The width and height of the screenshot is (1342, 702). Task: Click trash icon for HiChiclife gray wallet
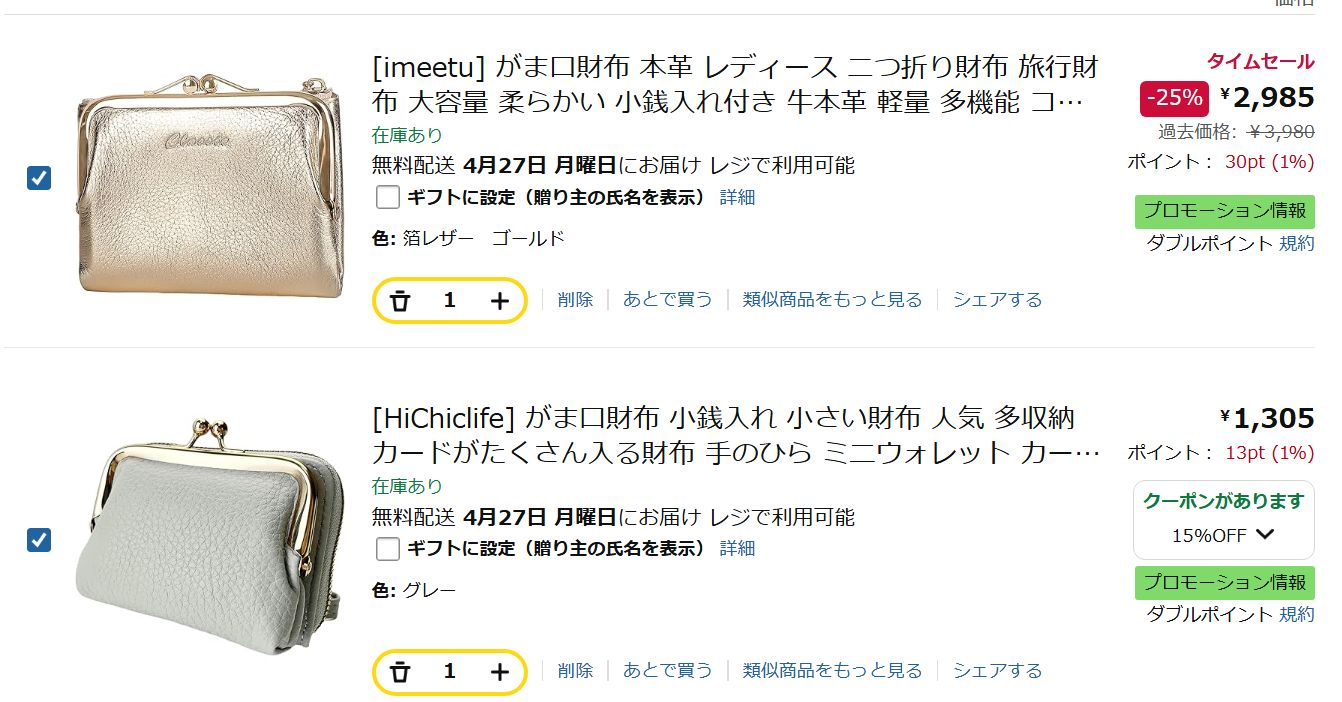[x=401, y=672]
